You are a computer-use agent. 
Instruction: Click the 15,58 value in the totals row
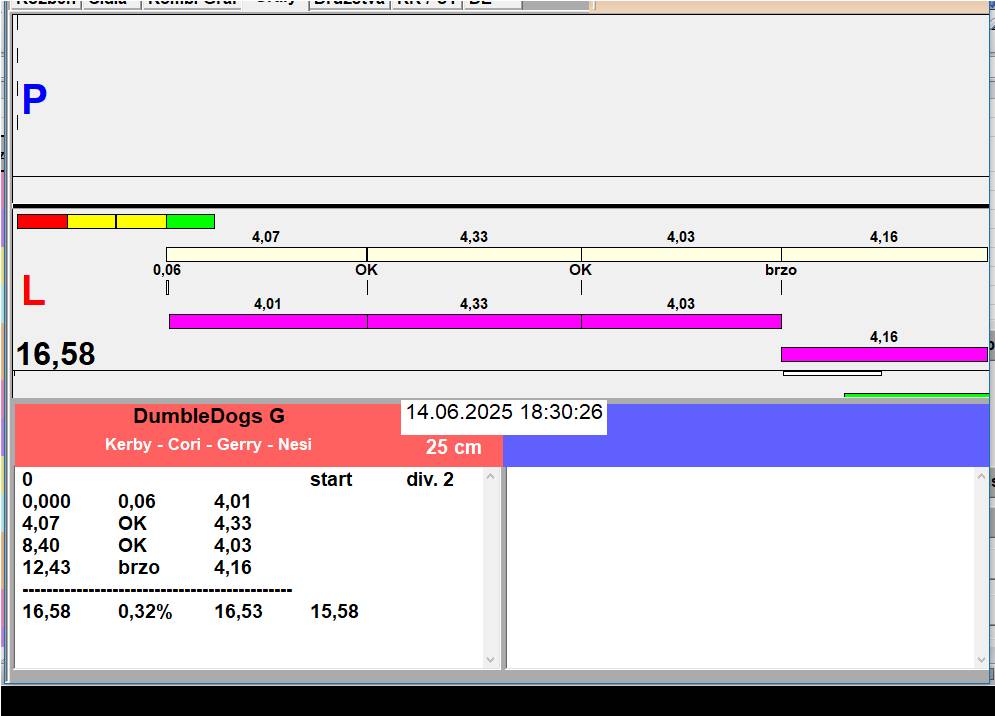334,611
